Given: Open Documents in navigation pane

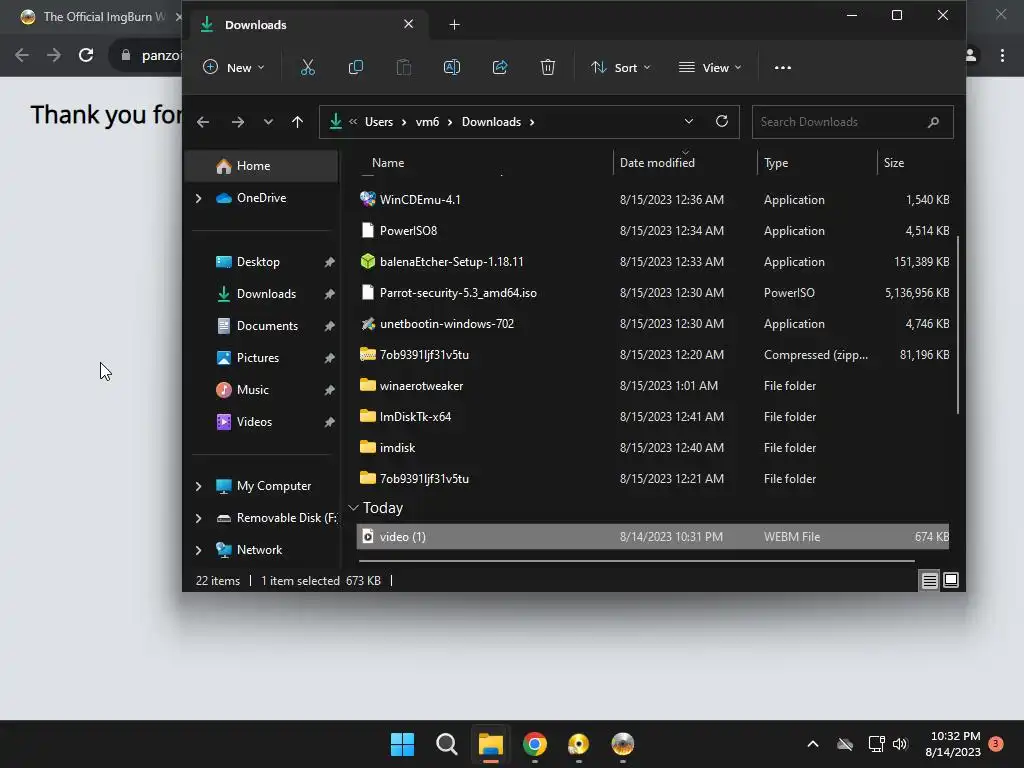Looking at the screenshot, I should pyautogui.click(x=267, y=326).
